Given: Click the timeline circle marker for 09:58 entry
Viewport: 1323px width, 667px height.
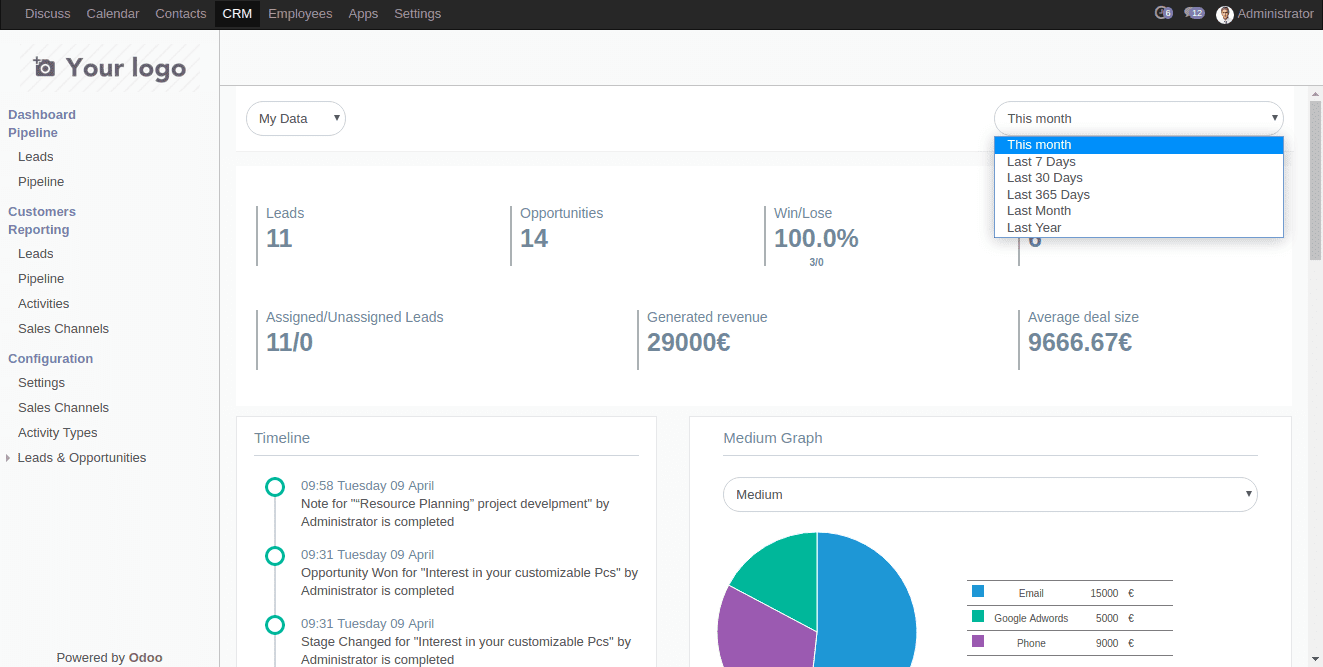Looking at the screenshot, I should 275,487.
